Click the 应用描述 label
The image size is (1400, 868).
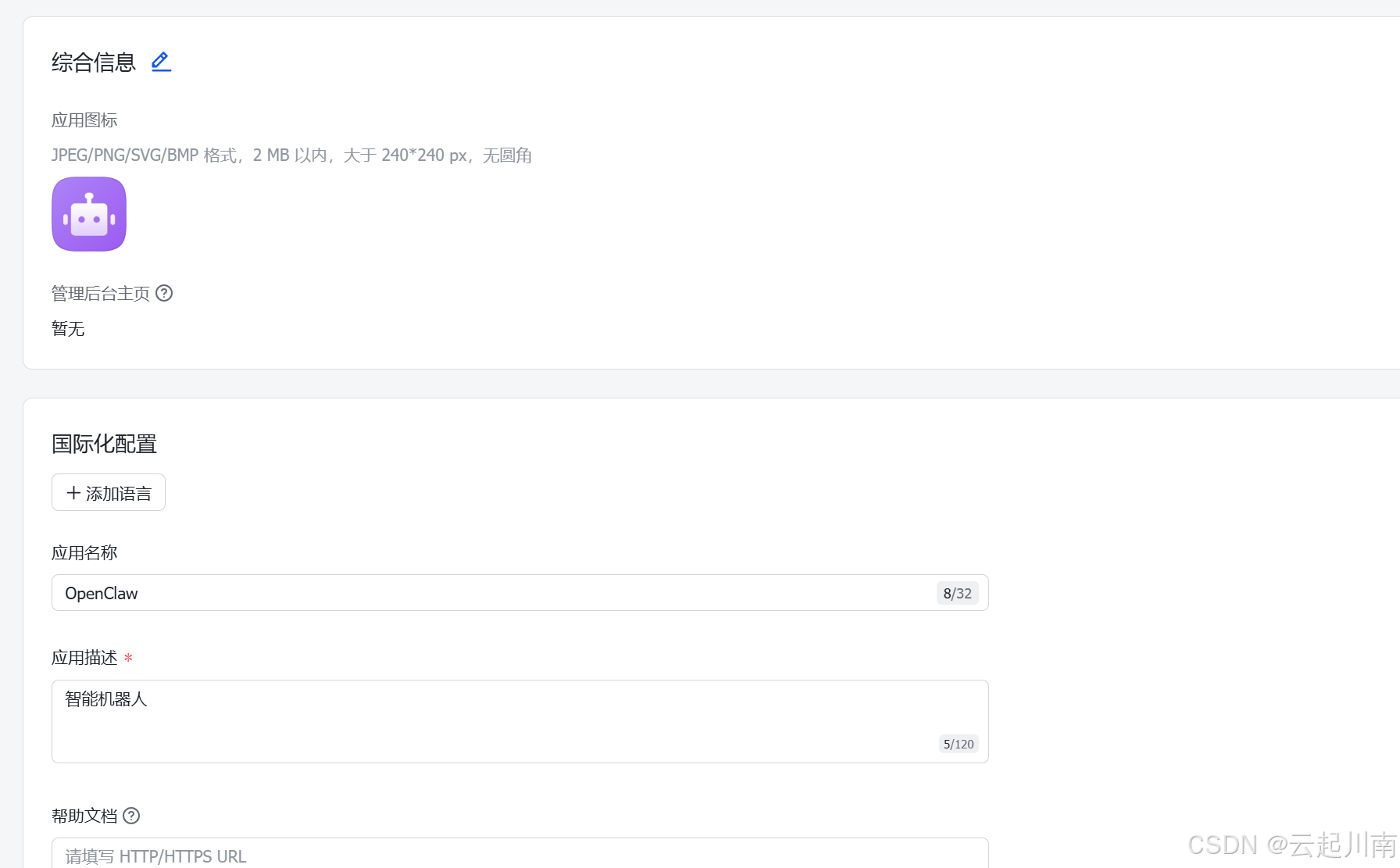coord(84,658)
